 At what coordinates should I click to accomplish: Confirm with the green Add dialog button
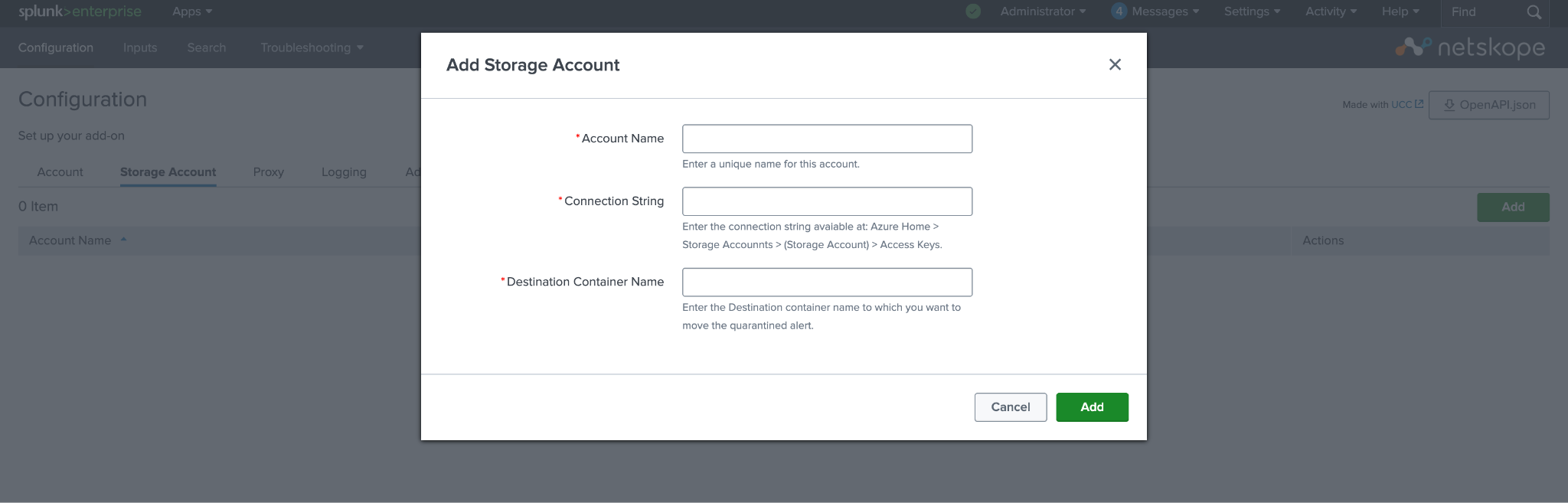tap(1092, 407)
